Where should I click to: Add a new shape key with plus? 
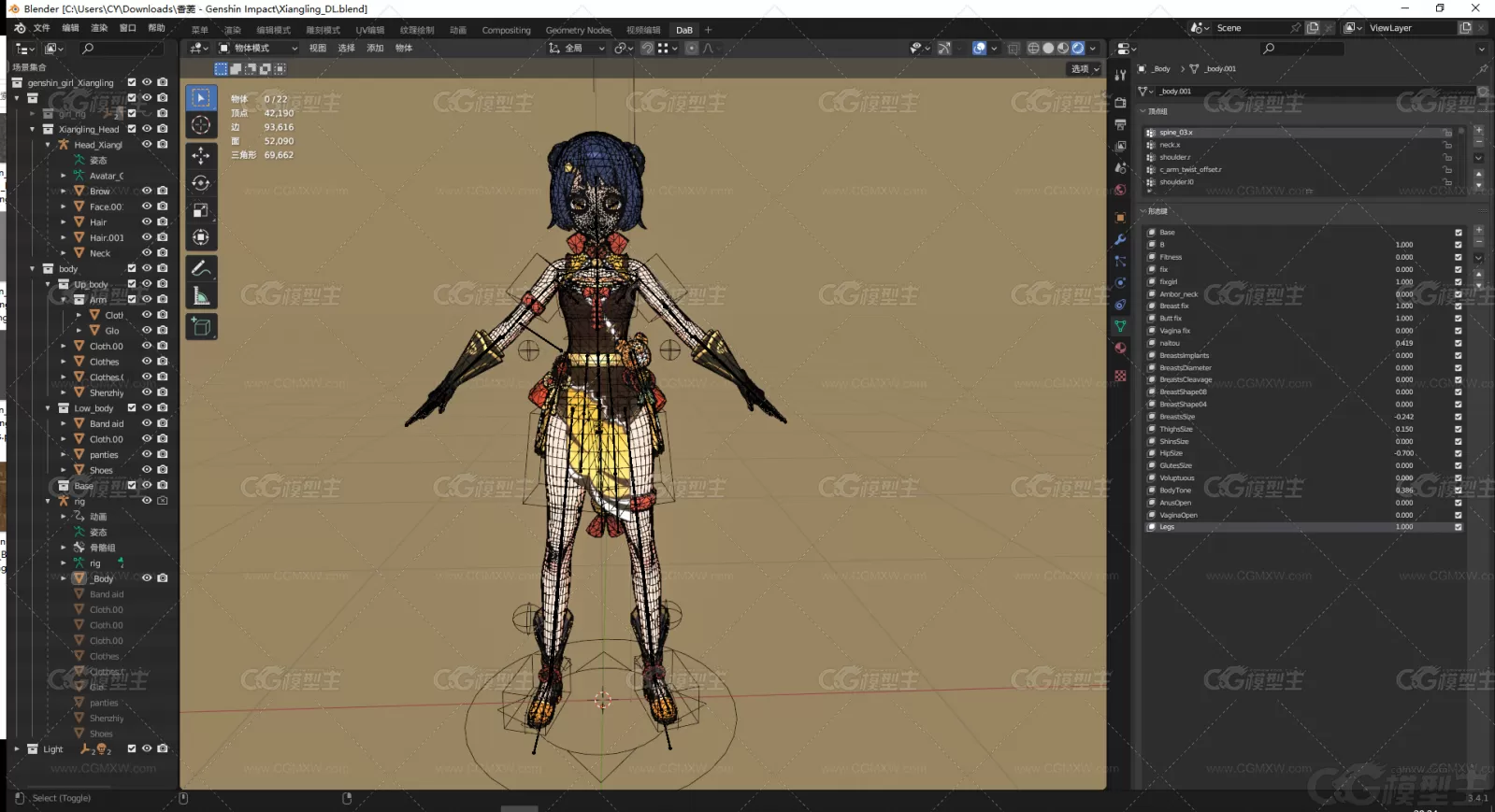pyautogui.click(x=1478, y=230)
